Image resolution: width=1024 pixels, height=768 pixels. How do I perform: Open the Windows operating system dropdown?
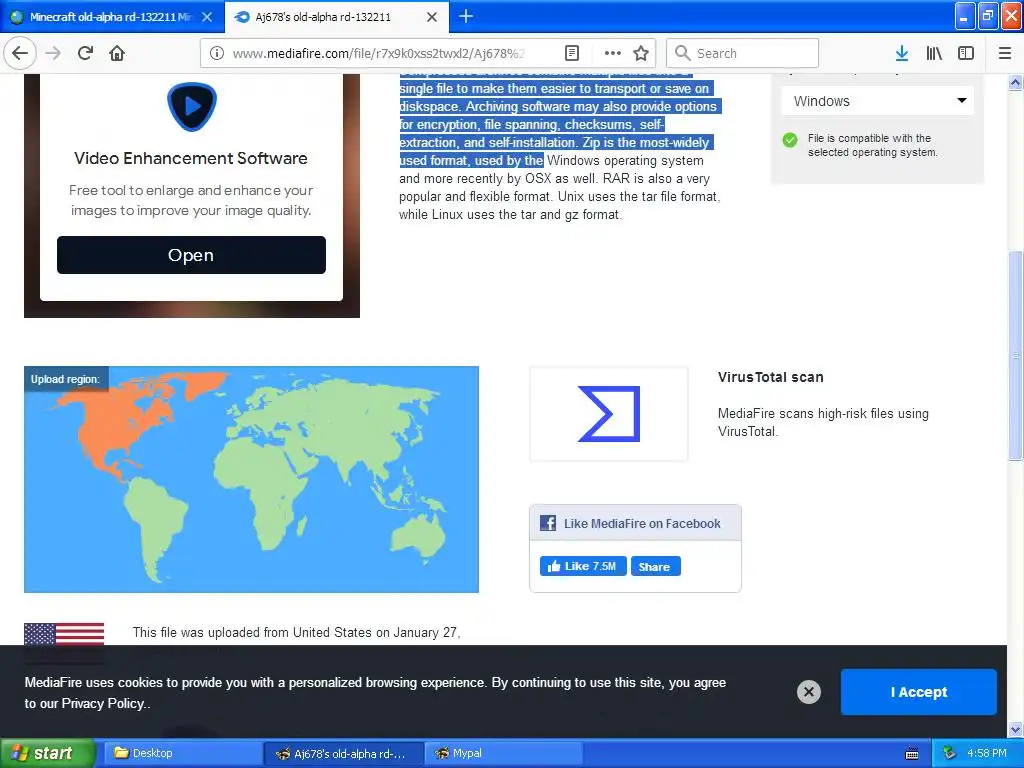[x=878, y=101]
